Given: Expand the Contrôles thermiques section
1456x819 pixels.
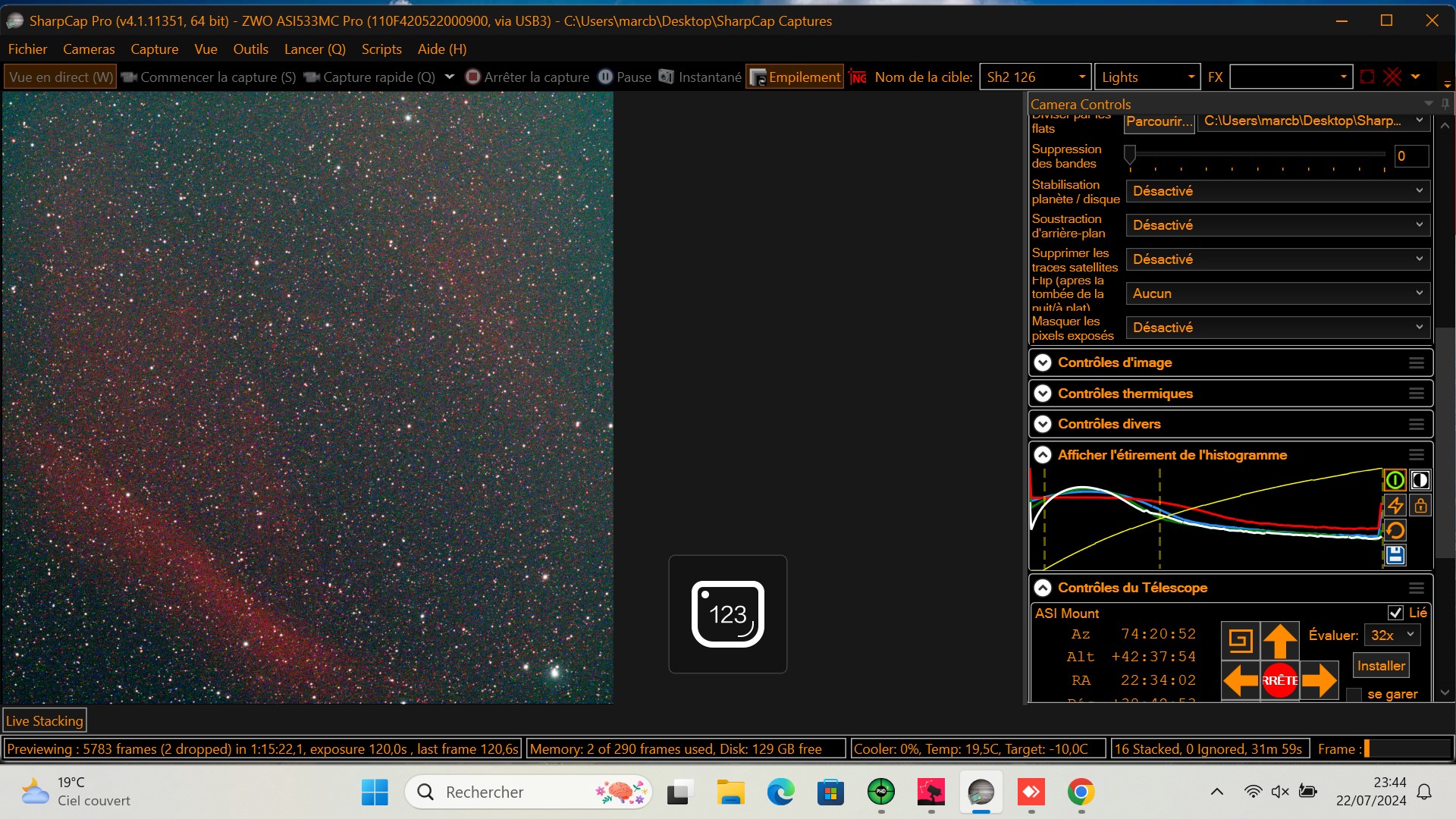Looking at the screenshot, I should 1043,394.
